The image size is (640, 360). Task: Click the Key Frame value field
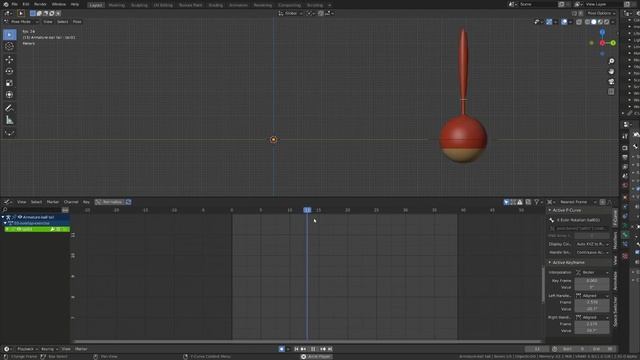point(592,281)
